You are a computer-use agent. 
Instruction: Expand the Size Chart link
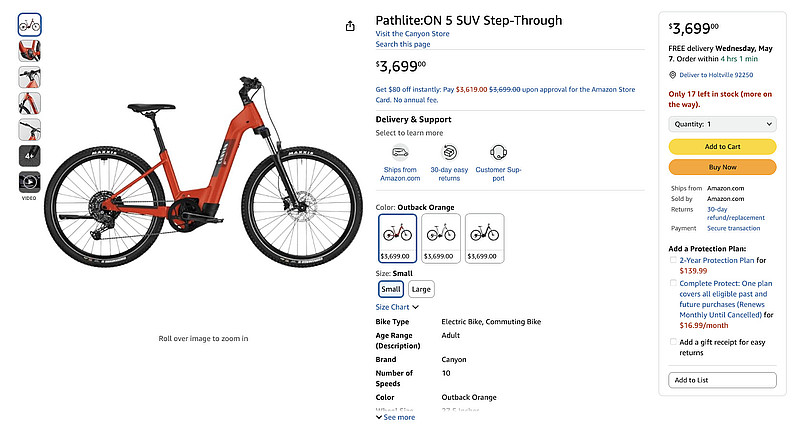point(392,307)
